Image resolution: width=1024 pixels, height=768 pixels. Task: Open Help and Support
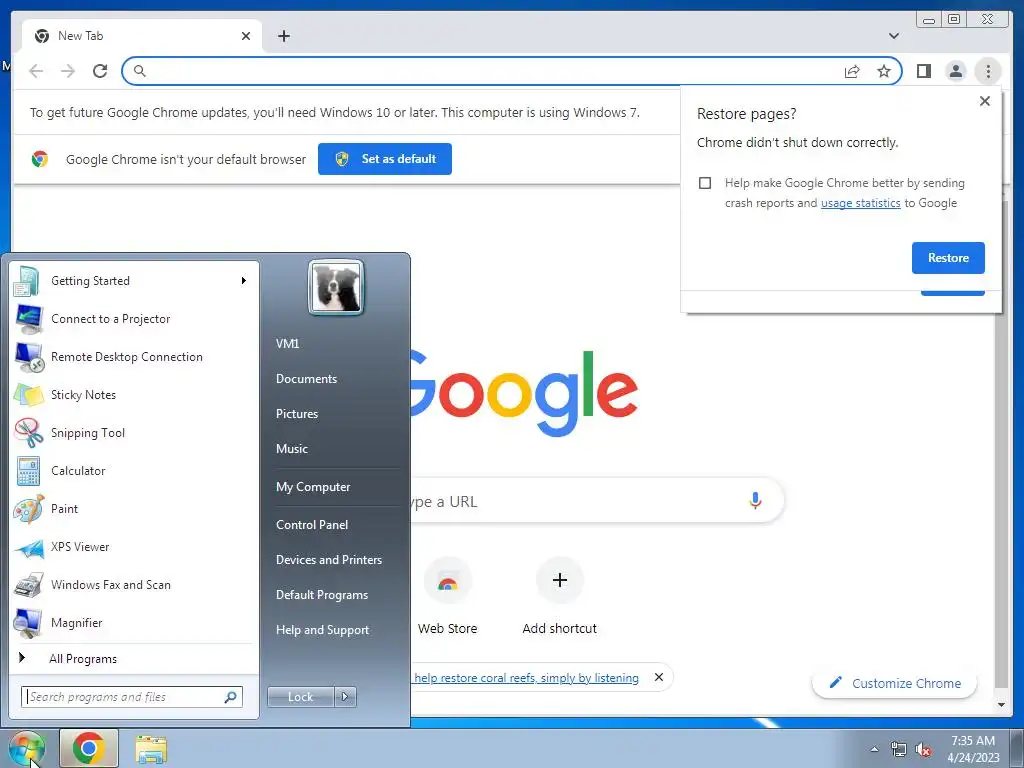point(323,630)
